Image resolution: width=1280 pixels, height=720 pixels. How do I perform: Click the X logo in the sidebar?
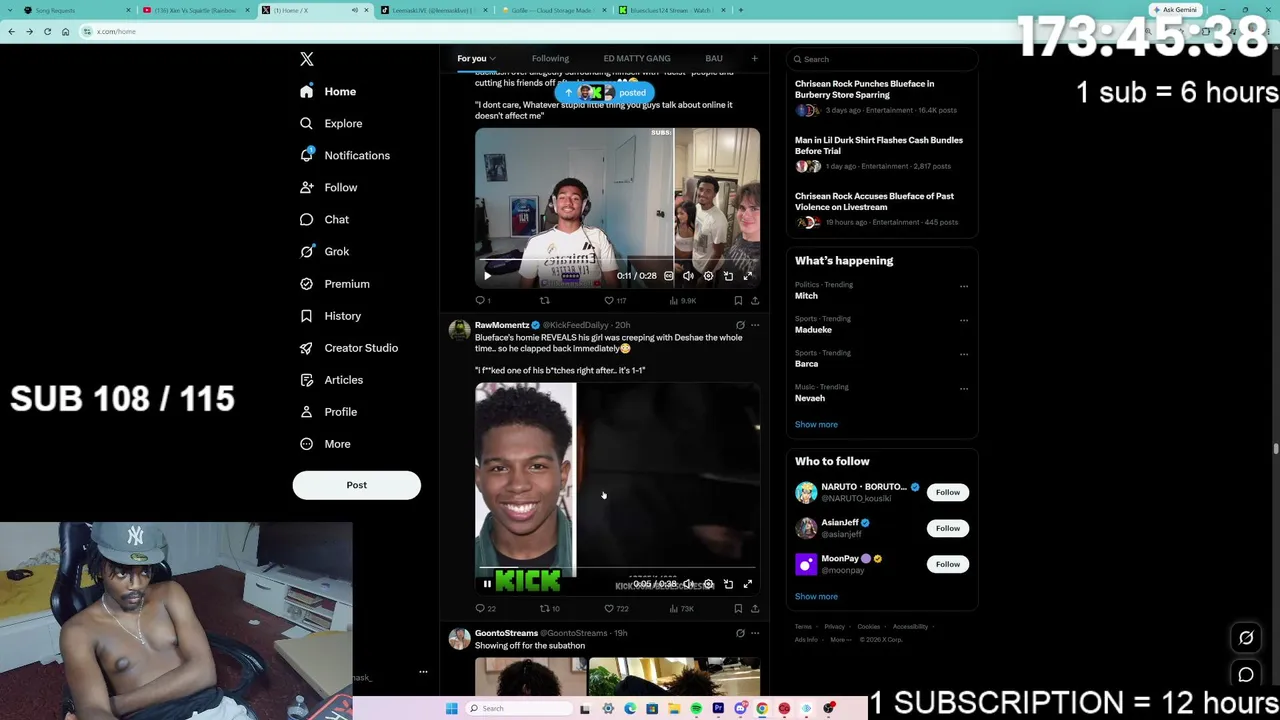(x=307, y=60)
